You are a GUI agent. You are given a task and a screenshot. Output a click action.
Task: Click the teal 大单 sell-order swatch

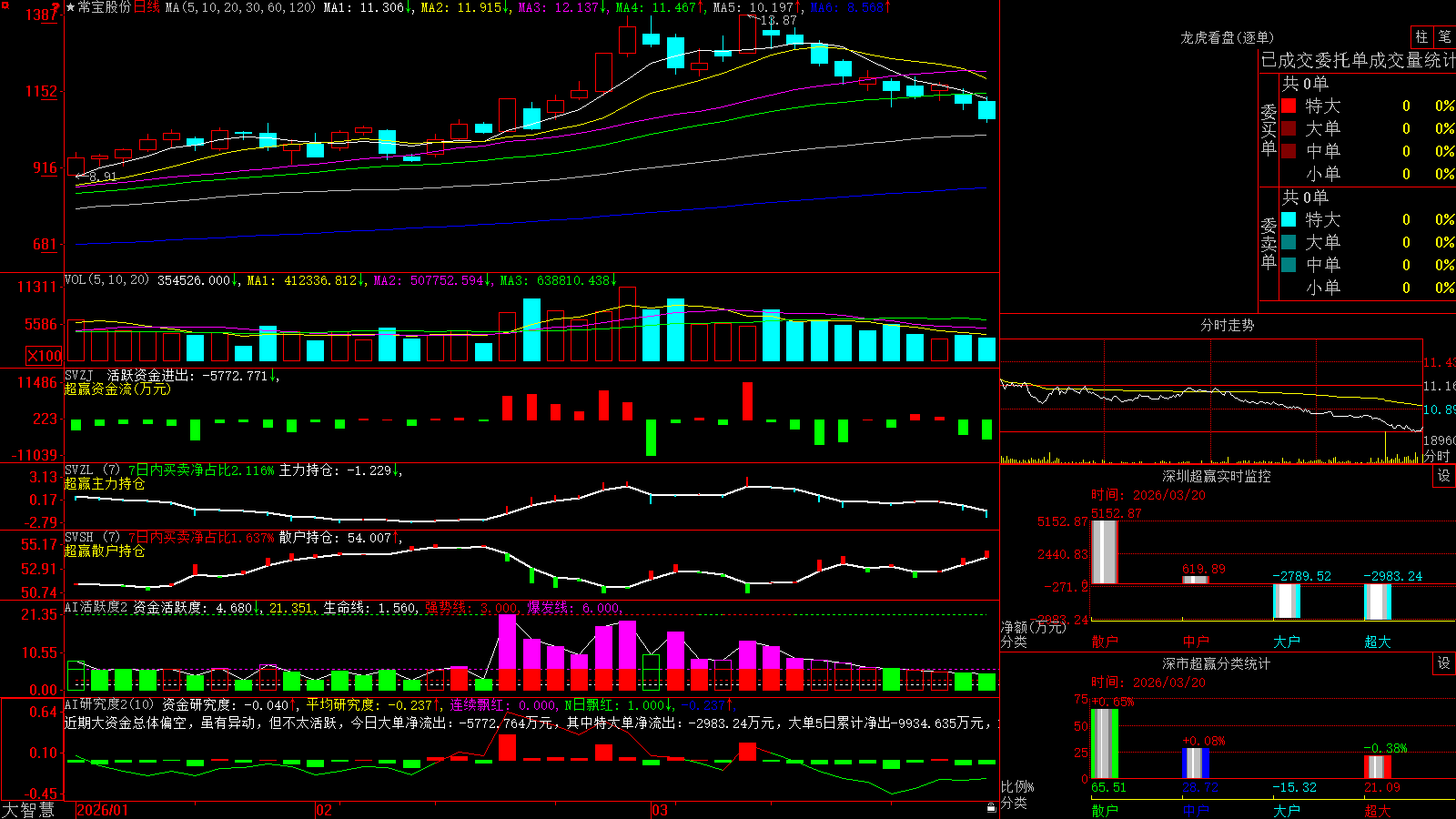(1289, 242)
